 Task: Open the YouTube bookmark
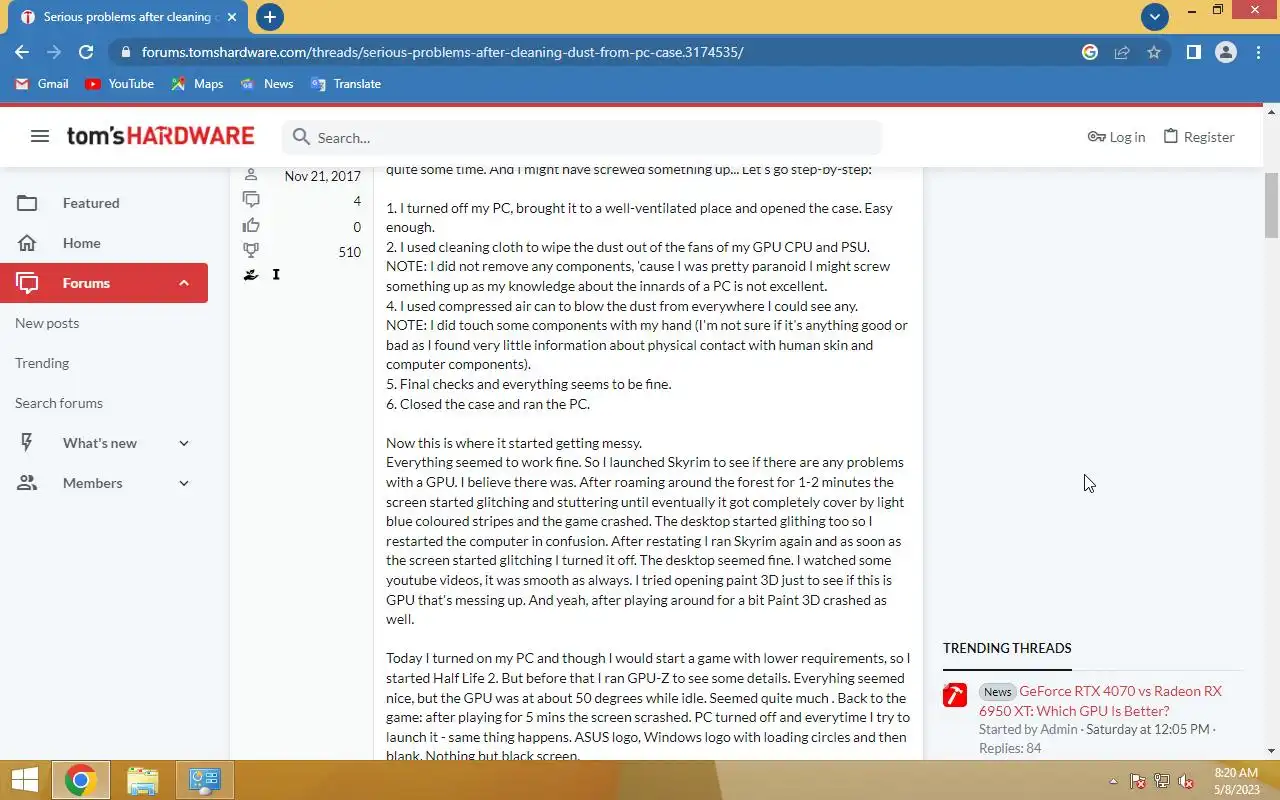click(x=120, y=84)
